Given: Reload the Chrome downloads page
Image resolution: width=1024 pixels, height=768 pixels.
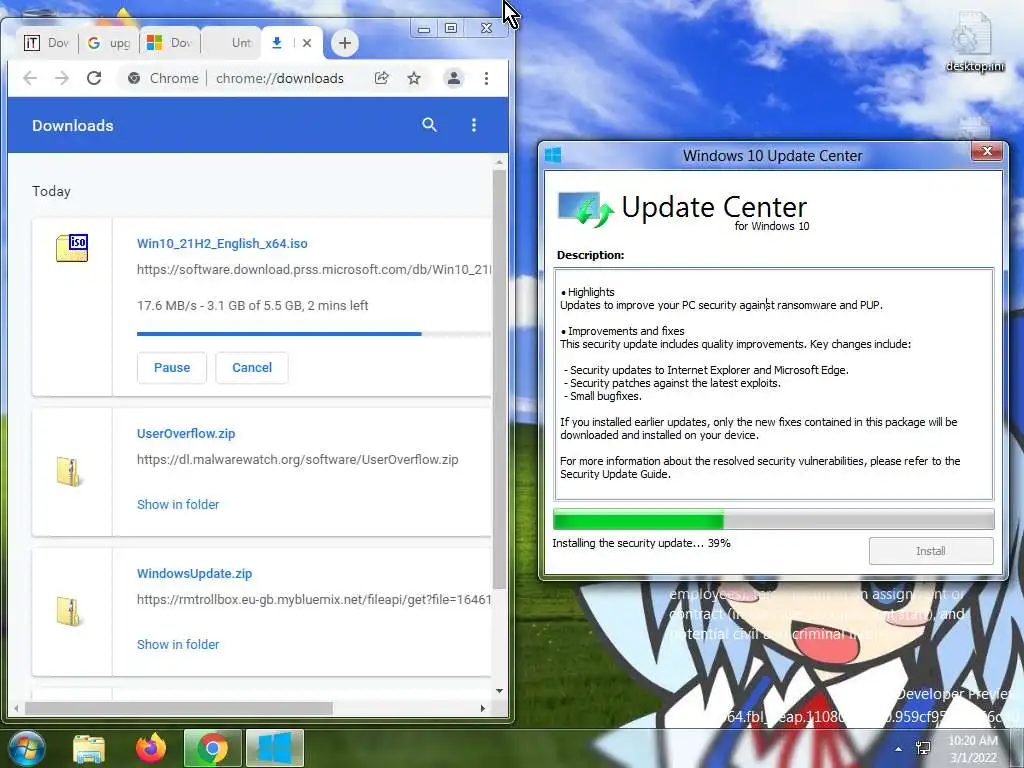Looking at the screenshot, I should [x=94, y=78].
